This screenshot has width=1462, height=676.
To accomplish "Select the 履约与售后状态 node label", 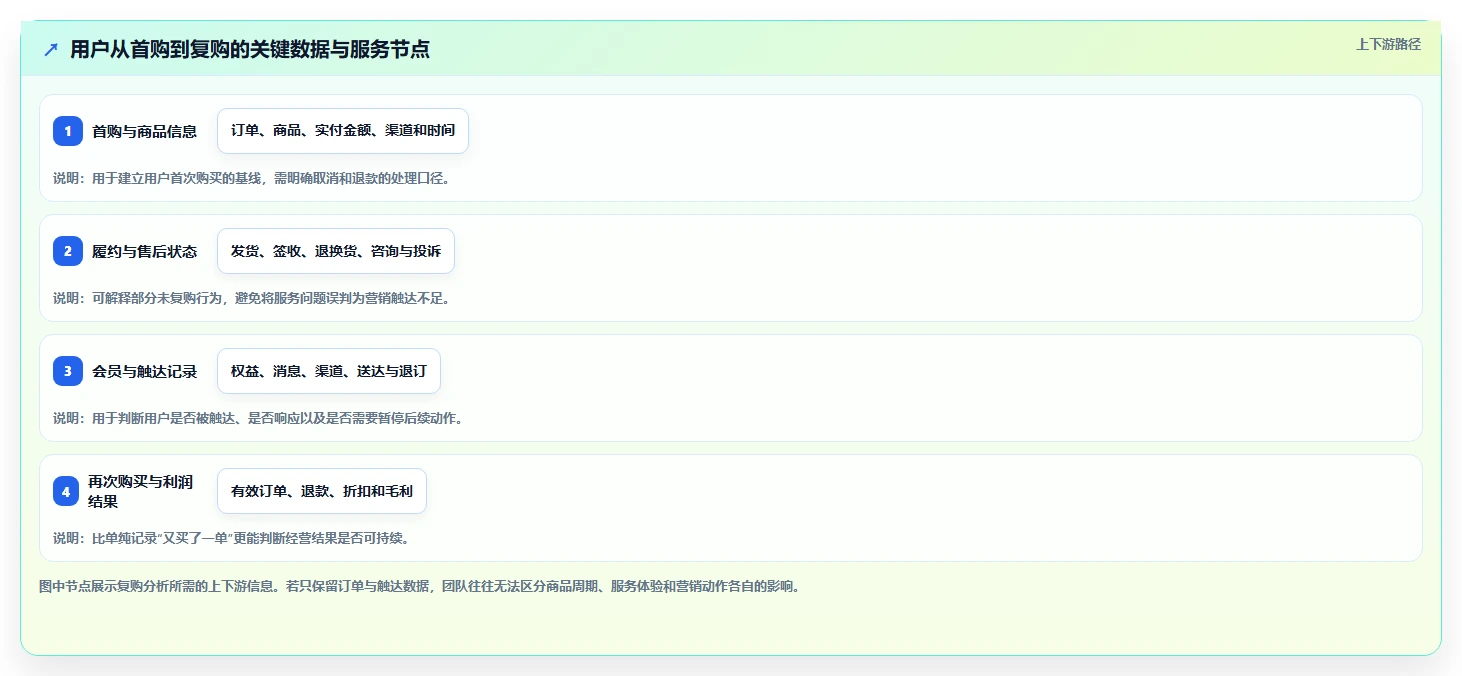I will point(144,251).
